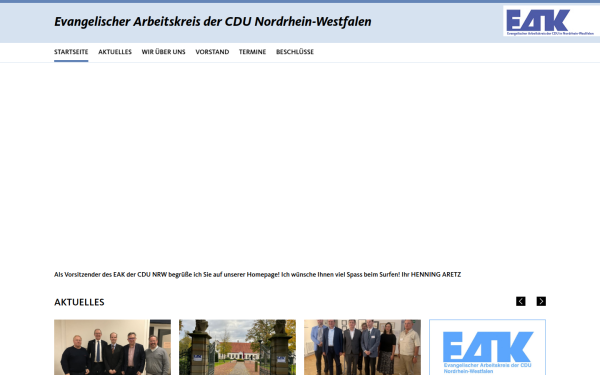Click the site title Evangelischer Arbeitskreis der CDU
This screenshot has height=375, width=600.
pyautogui.click(x=213, y=21)
